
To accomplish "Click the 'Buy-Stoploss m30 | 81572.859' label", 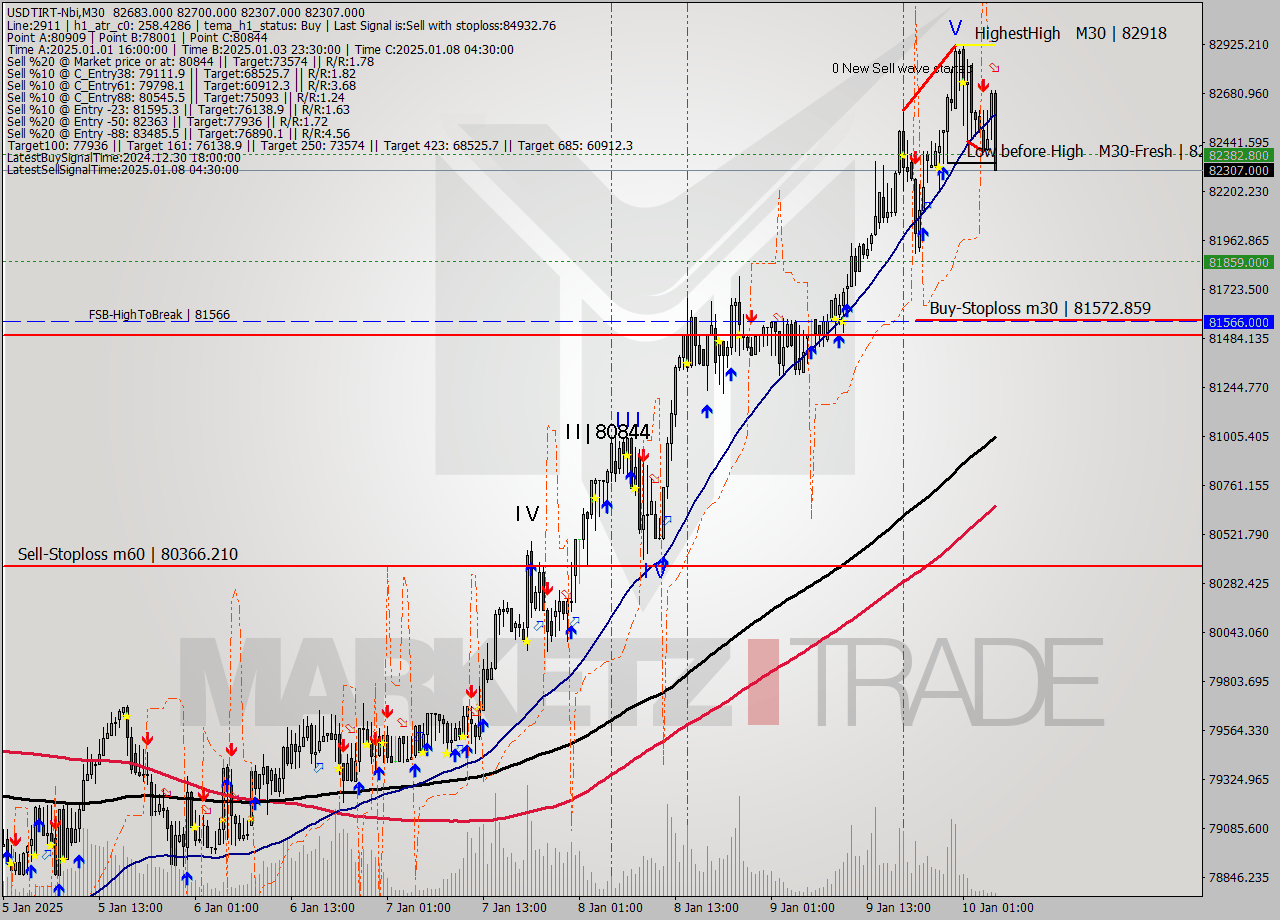I will coord(1040,309).
